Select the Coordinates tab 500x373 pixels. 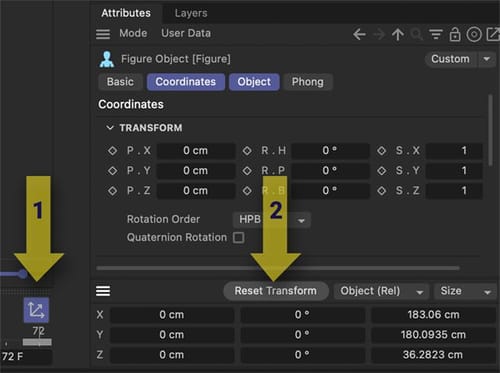point(186,82)
